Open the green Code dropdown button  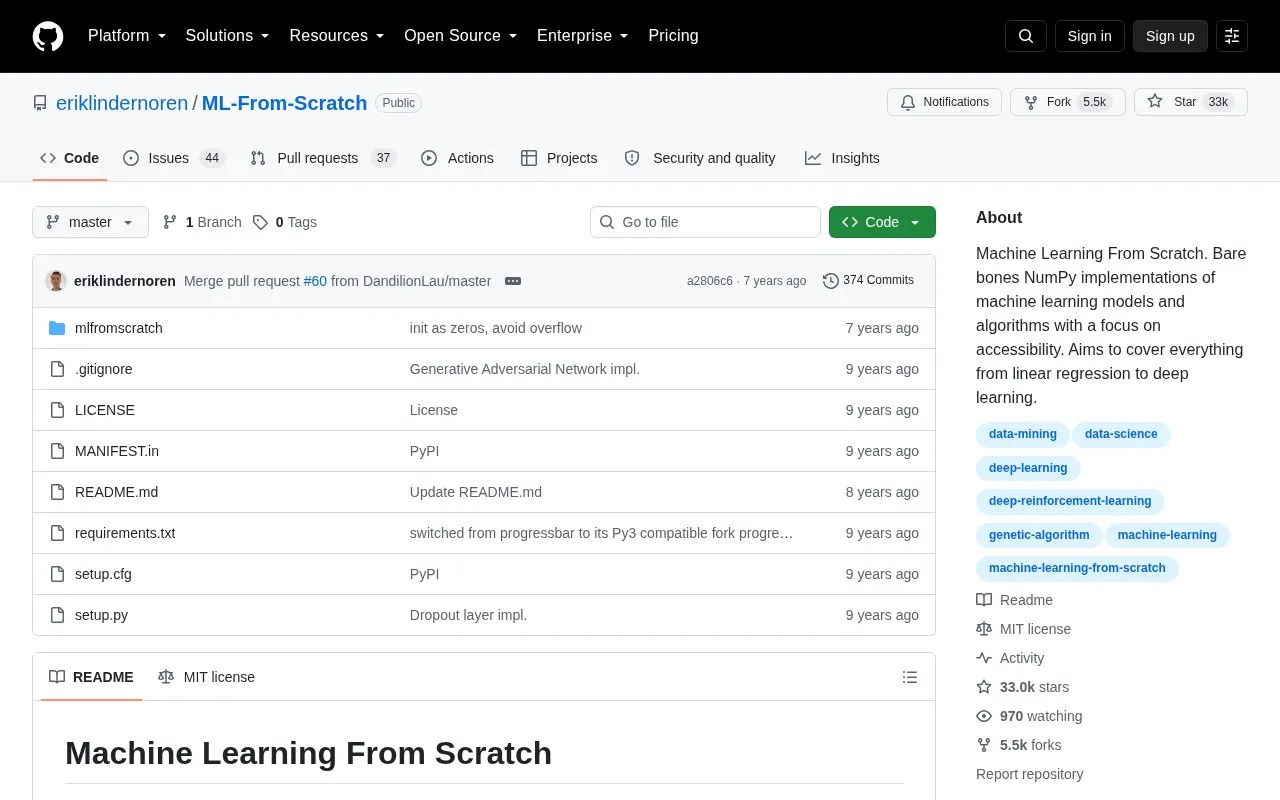[x=882, y=222]
